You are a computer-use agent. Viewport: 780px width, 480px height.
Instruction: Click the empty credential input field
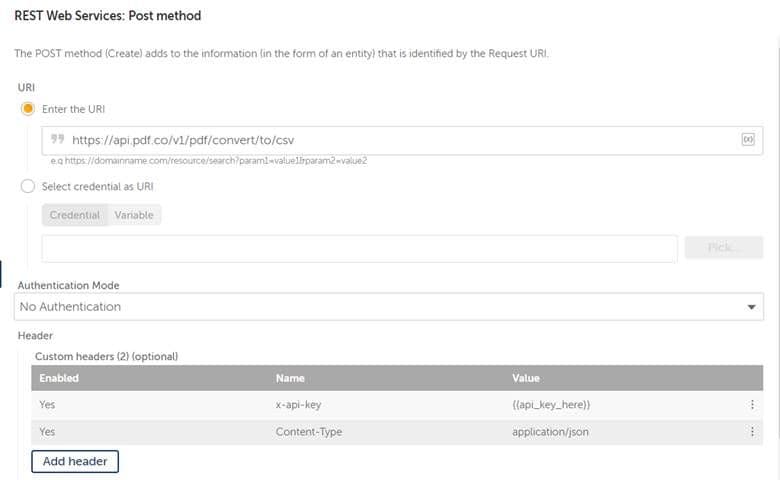pos(359,249)
